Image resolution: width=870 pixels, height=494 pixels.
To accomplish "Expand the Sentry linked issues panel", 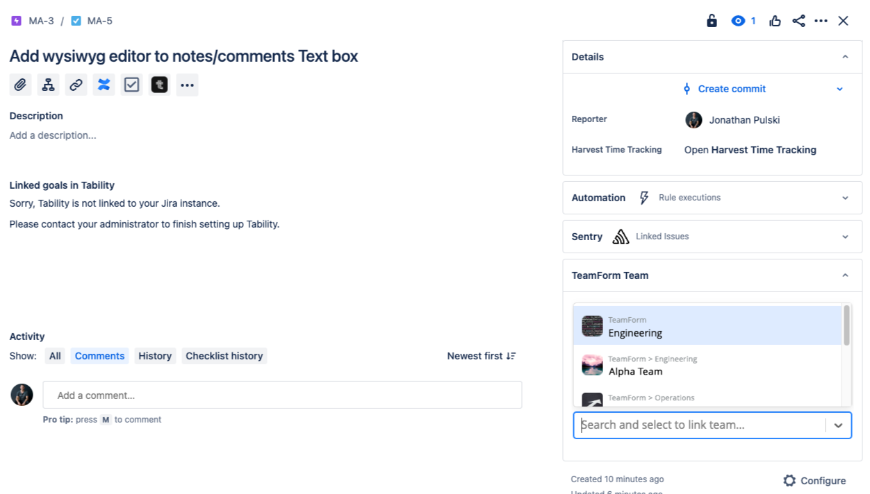I will (844, 237).
